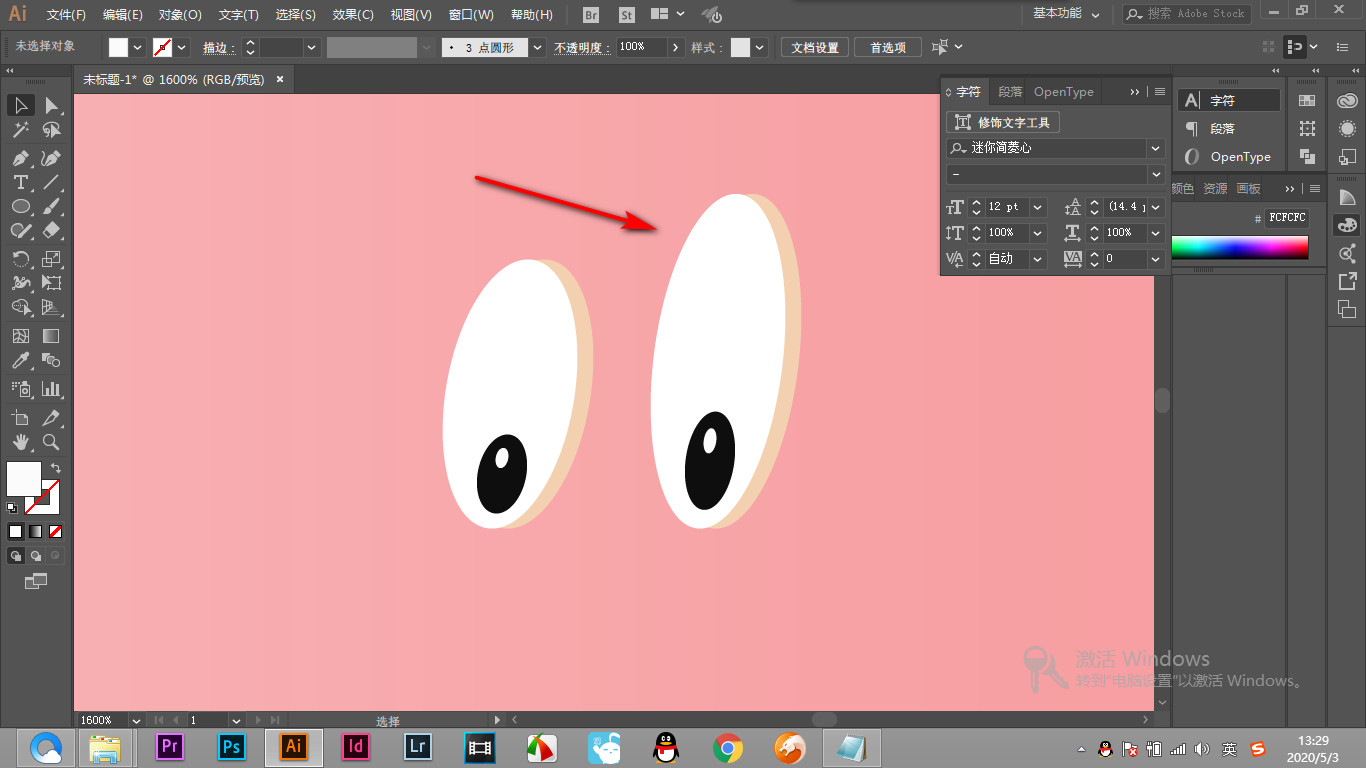This screenshot has width=1366, height=768.
Task: Select the Hand tool
Action: (20, 441)
